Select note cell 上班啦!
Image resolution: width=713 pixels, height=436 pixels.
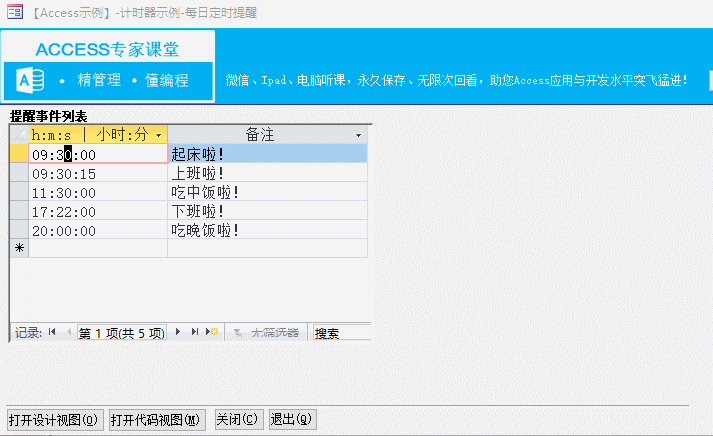(267, 173)
